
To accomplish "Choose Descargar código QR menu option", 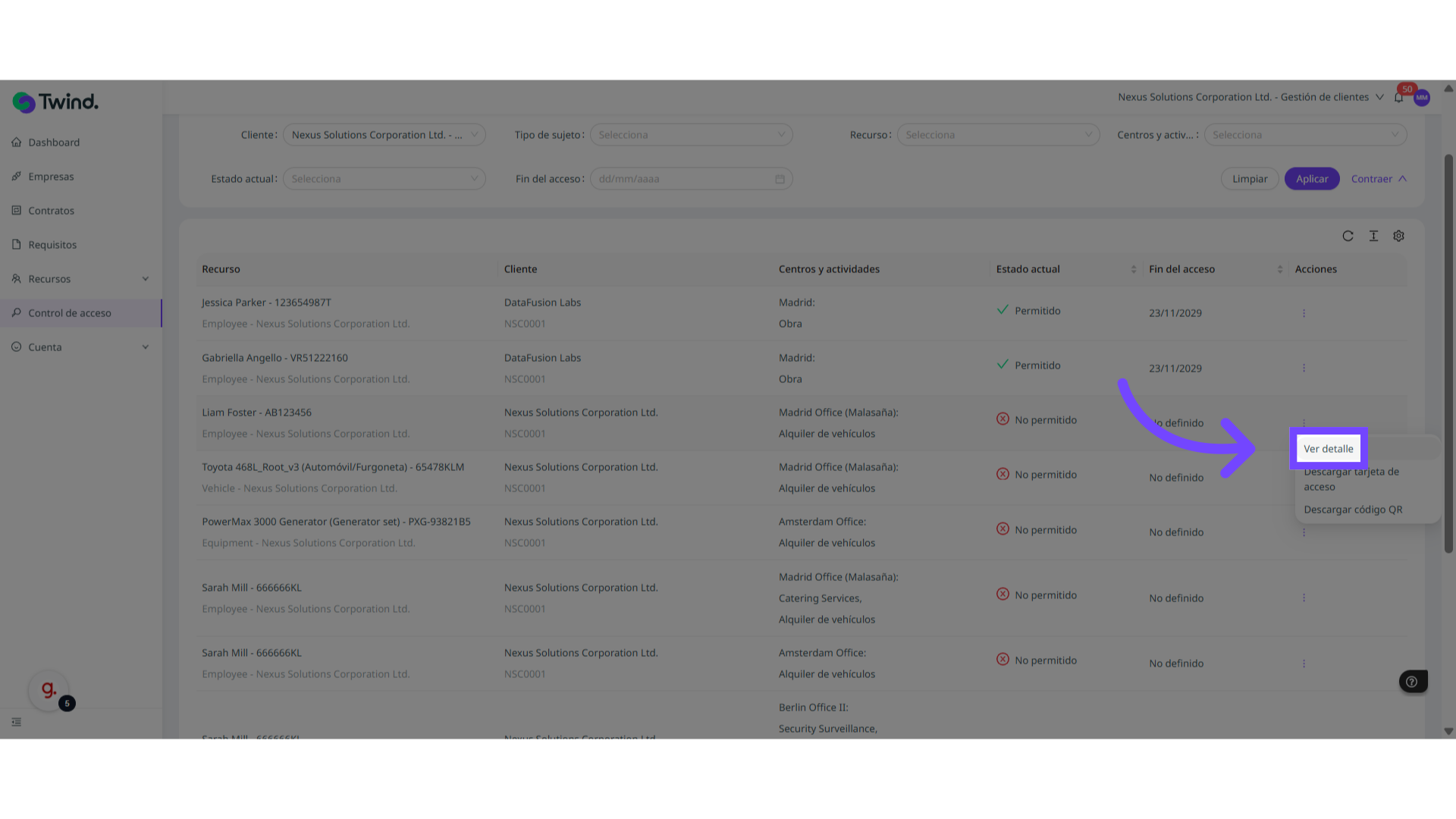I will (1353, 510).
